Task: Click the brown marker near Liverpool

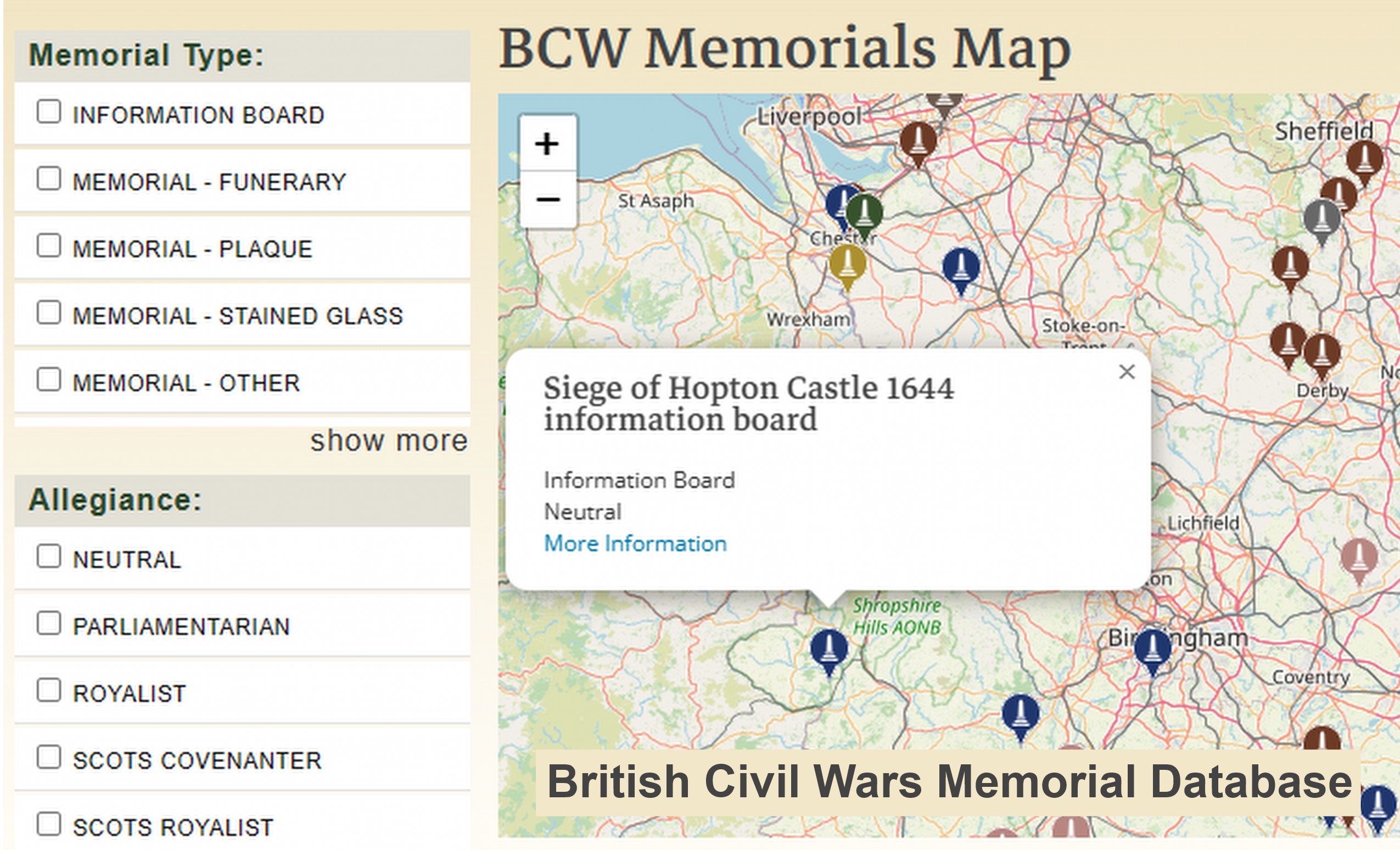Action: (918, 141)
